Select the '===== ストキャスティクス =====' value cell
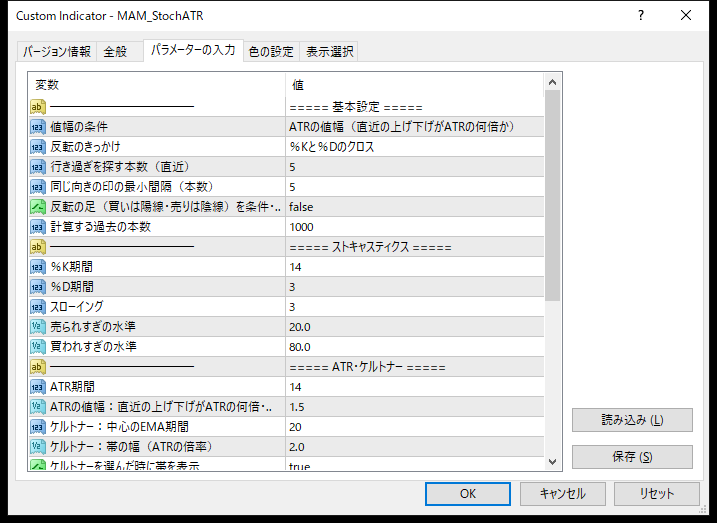 tap(415, 247)
